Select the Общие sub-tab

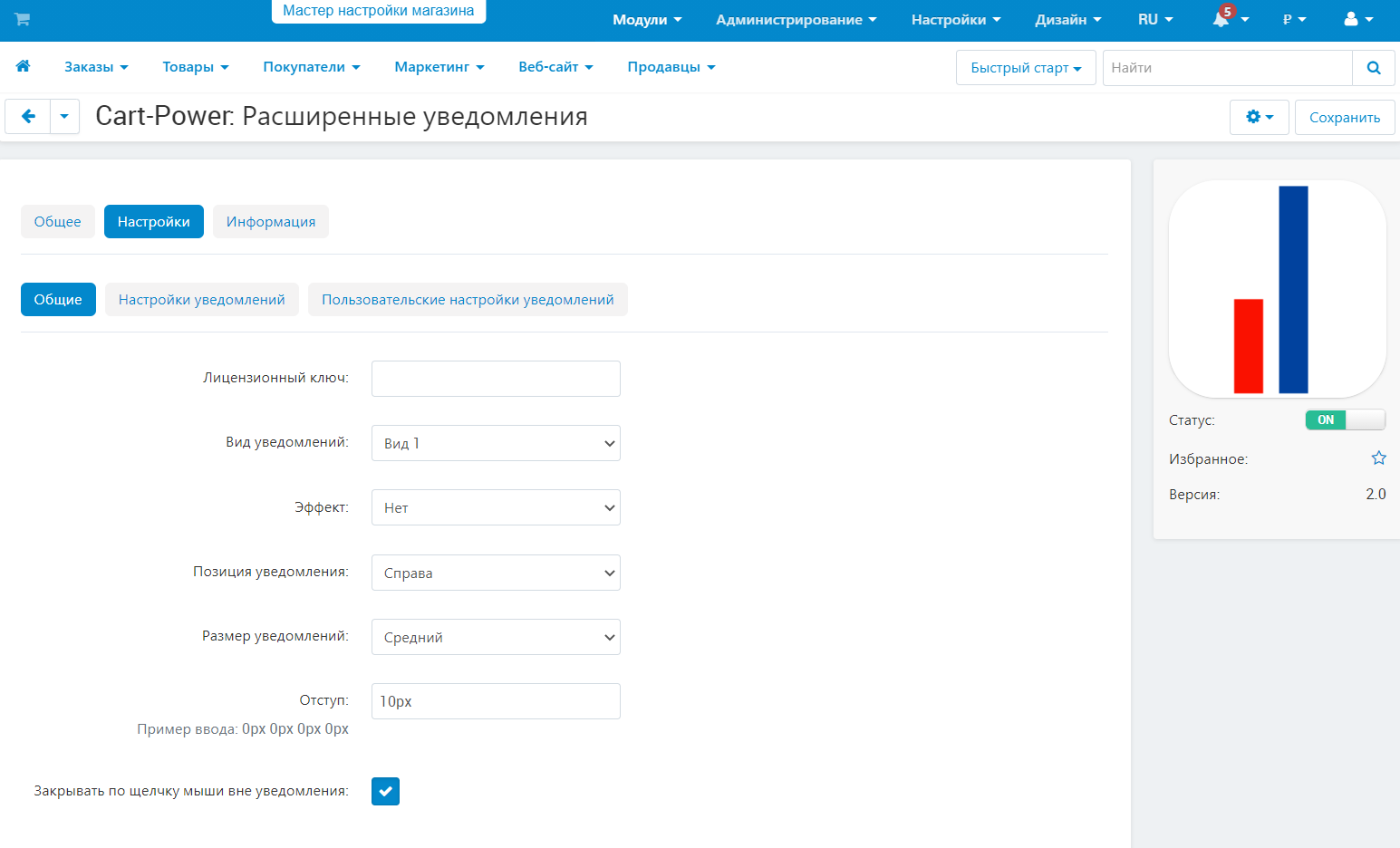click(58, 300)
